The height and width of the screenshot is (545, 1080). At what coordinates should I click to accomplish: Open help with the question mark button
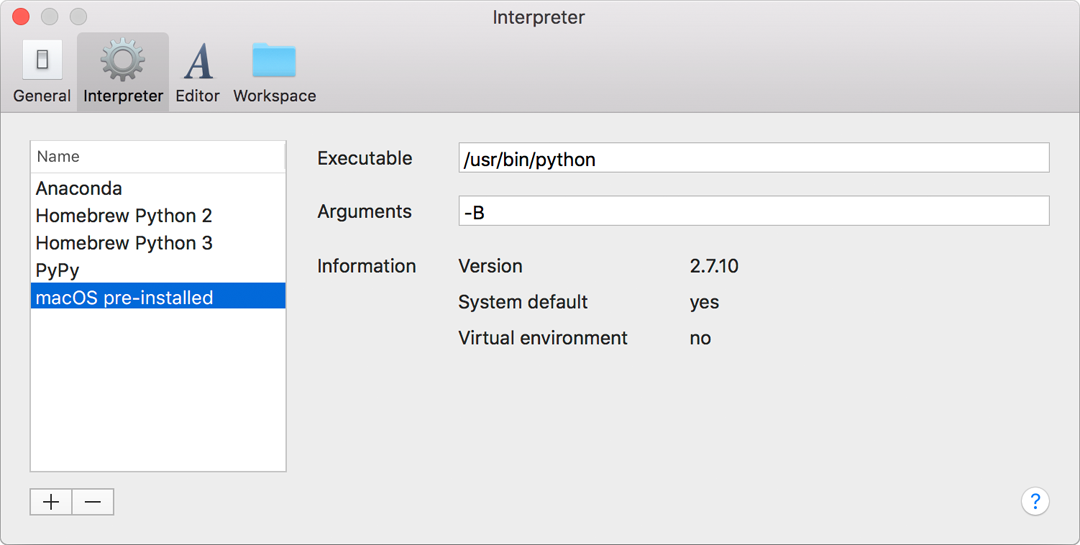(x=1035, y=501)
